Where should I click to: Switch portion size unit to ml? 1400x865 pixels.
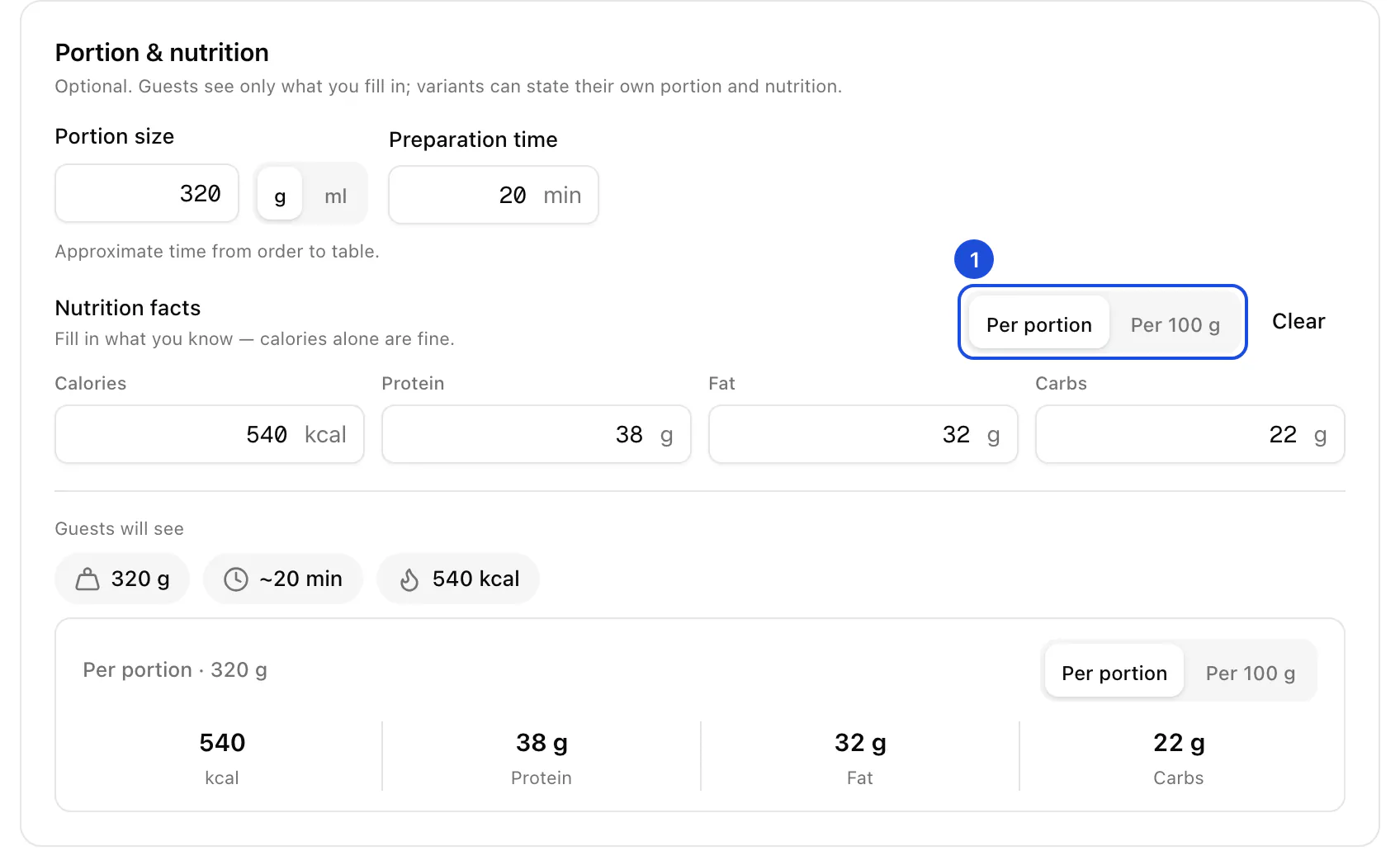coord(335,196)
